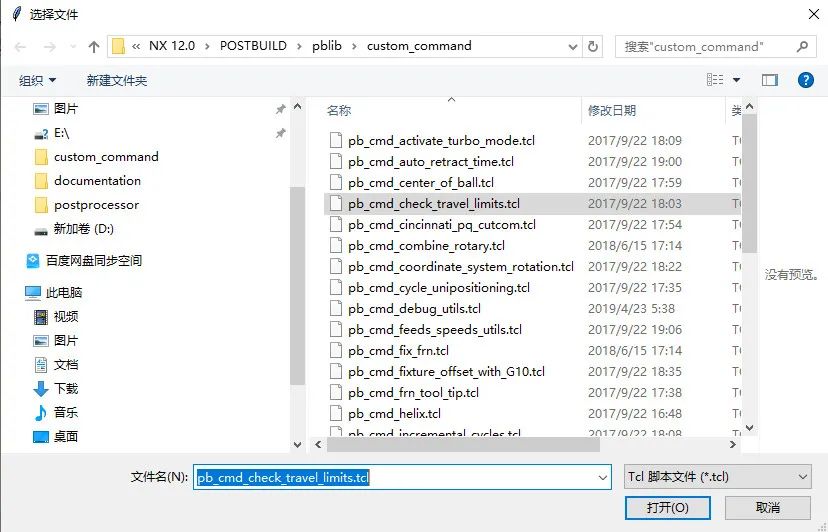This screenshot has height=532, width=828.
Task: Click file icon of pb_cmd_helix.tcl
Action: click(x=336, y=414)
